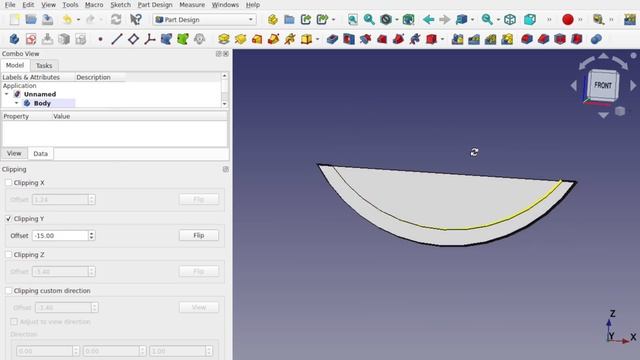The image size is (640, 360).
Task: Select the Chamfer tool
Action: (543, 39)
